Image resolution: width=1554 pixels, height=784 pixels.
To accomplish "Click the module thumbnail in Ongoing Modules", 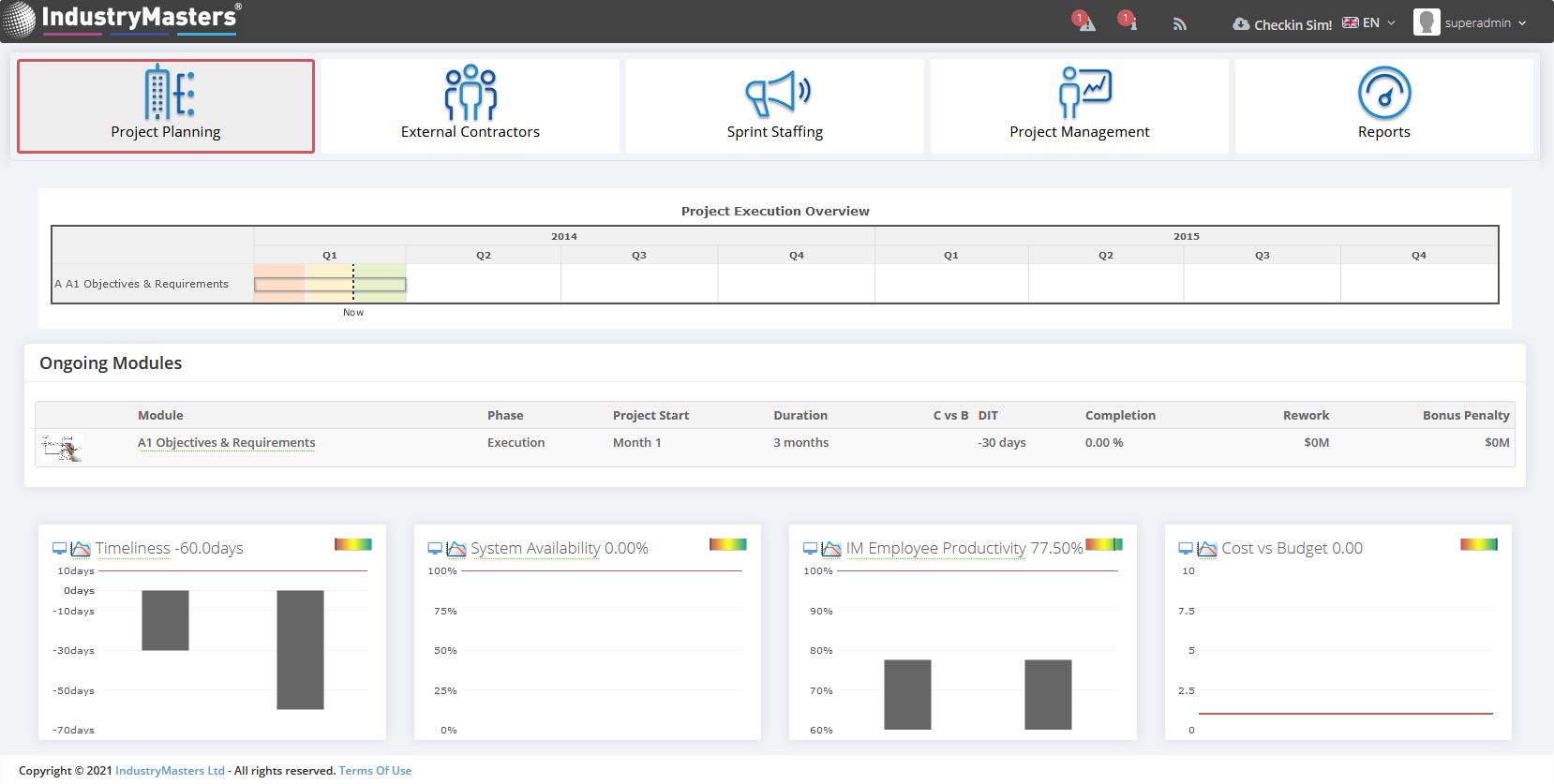I will click(x=63, y=448).
